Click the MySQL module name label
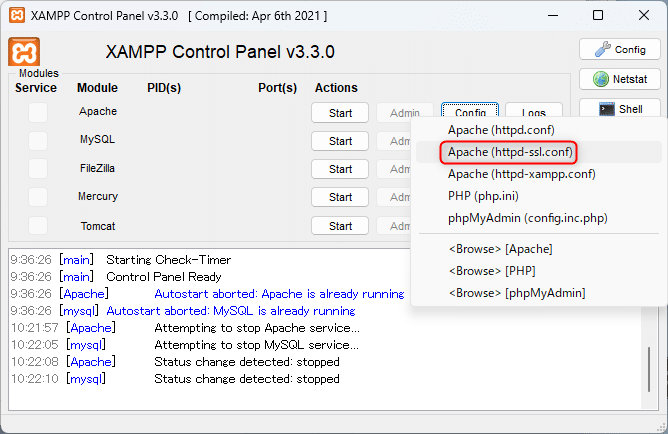 pos(98,140)
